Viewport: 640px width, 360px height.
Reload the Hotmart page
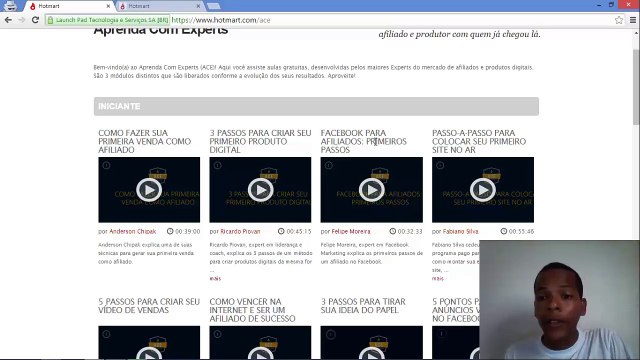coord(36,20)
